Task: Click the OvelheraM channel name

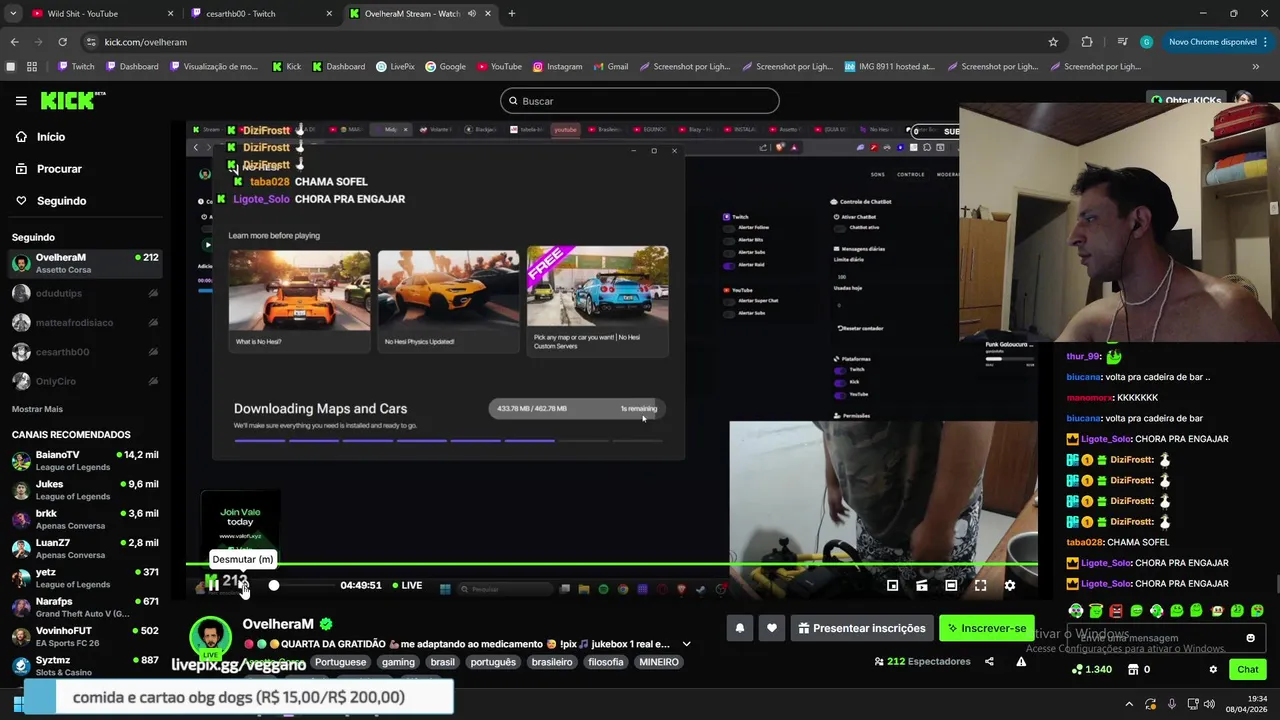Action: tap(278, 624)
